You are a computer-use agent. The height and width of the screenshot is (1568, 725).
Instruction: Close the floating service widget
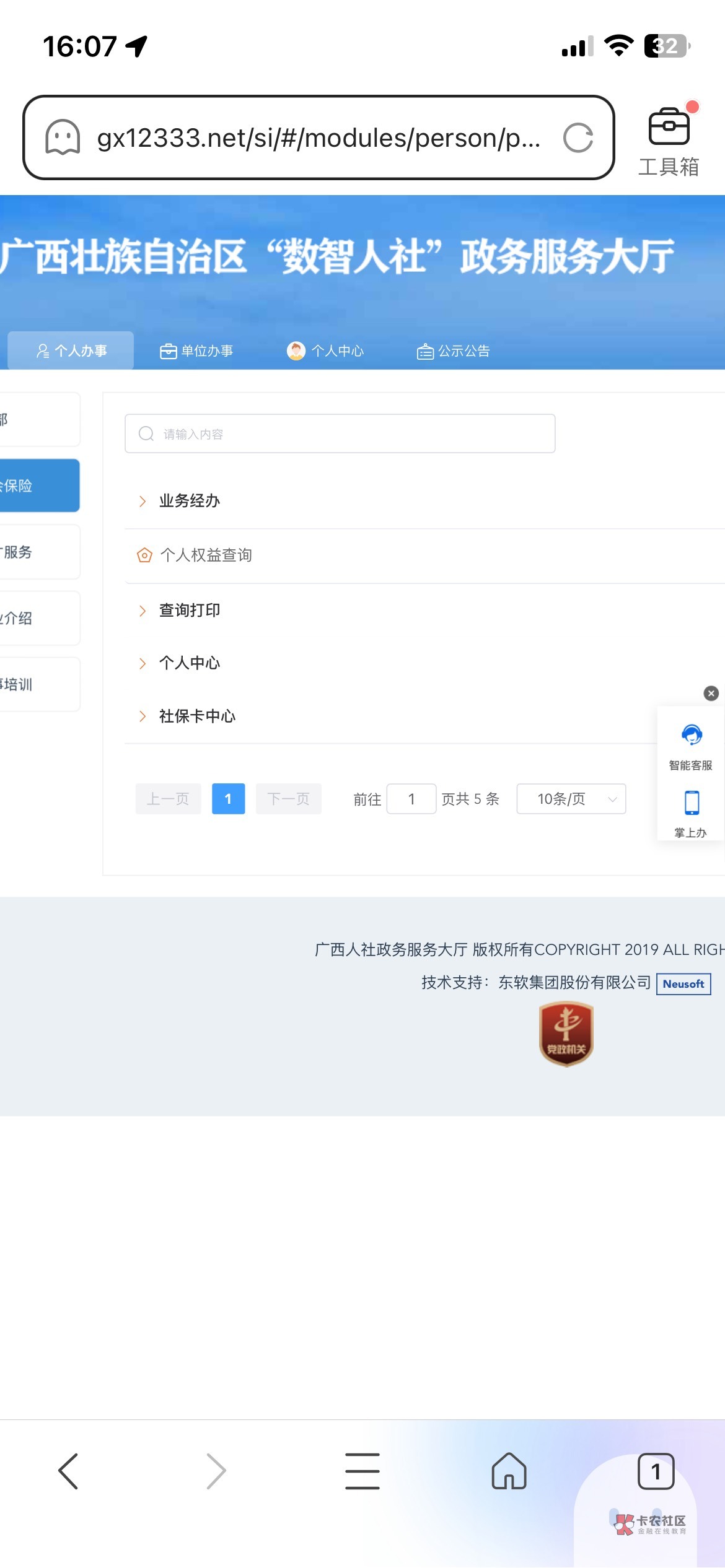pos(711,693)
